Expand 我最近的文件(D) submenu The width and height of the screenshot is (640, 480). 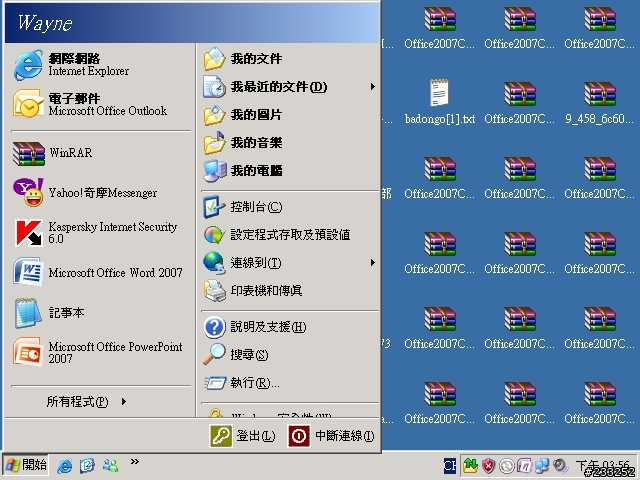(x=290, y=87)
